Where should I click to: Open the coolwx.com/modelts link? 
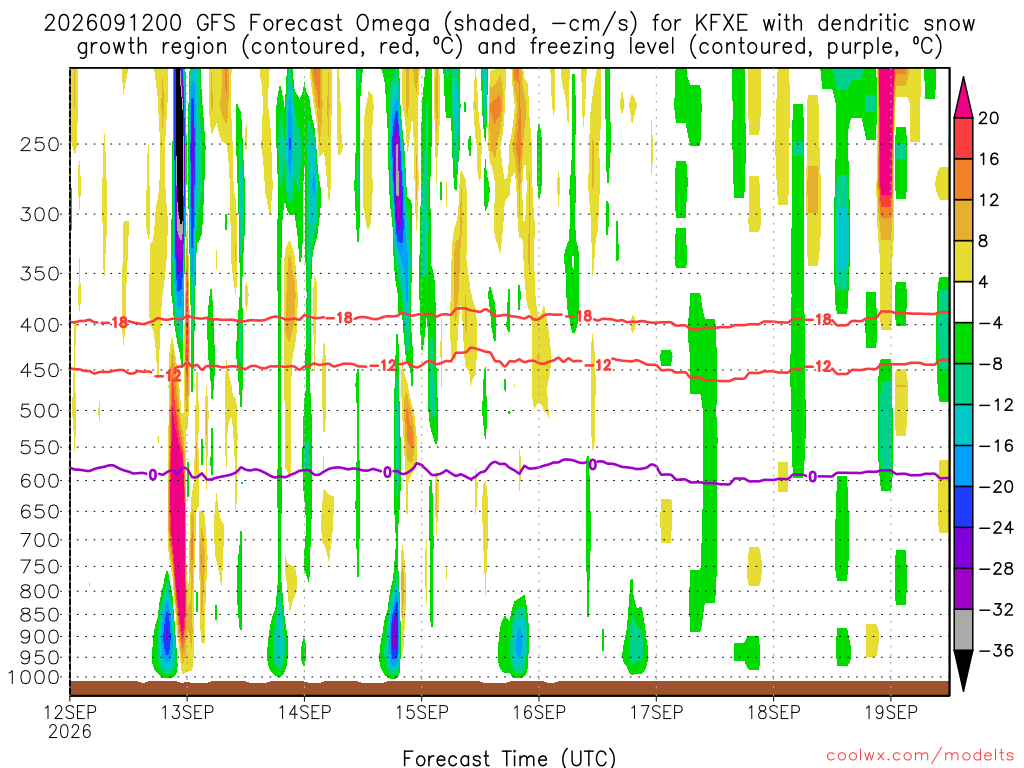pyautogui.click(x=919, y=756)
